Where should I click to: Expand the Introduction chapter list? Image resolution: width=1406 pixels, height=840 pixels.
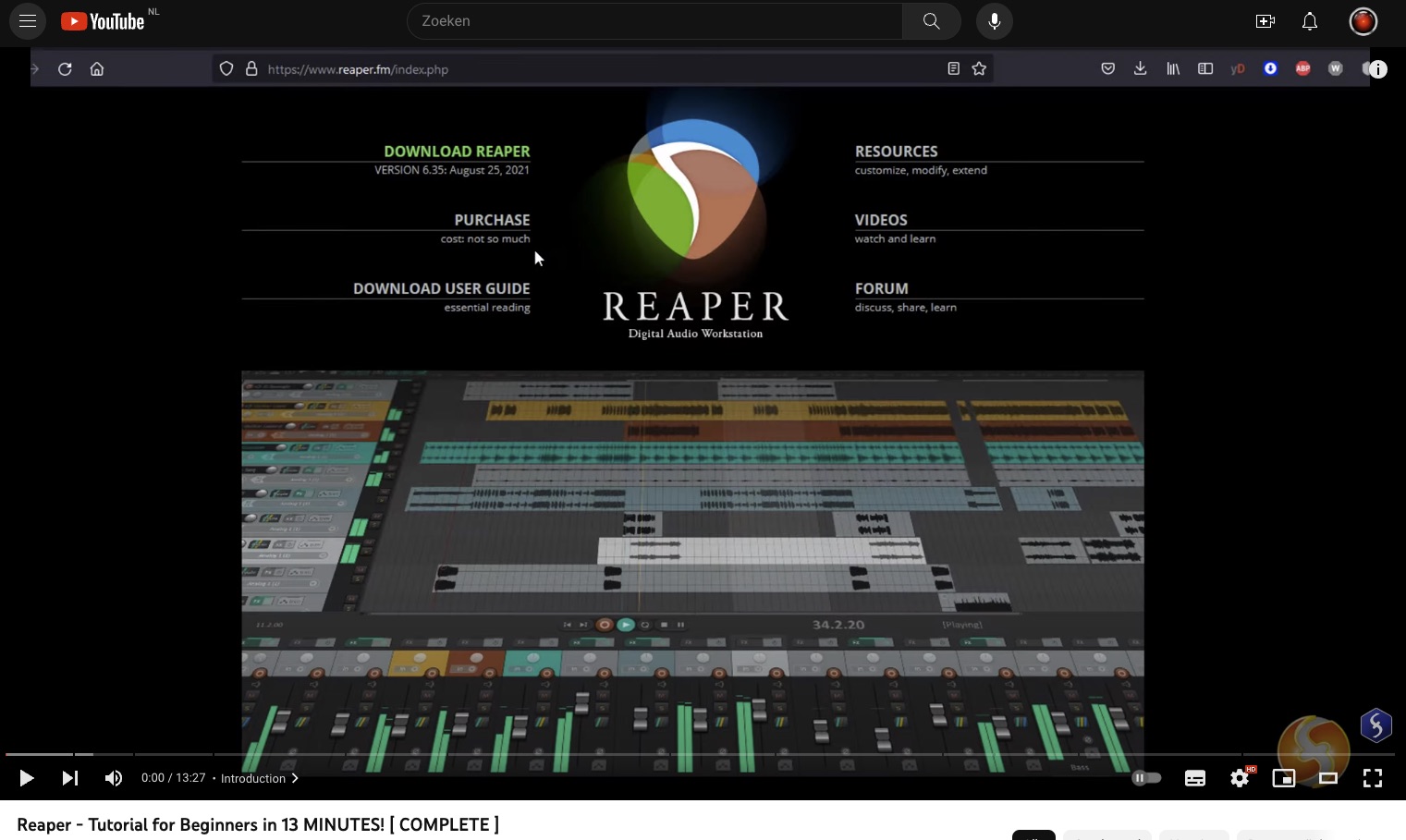click(x=260, y=778)
